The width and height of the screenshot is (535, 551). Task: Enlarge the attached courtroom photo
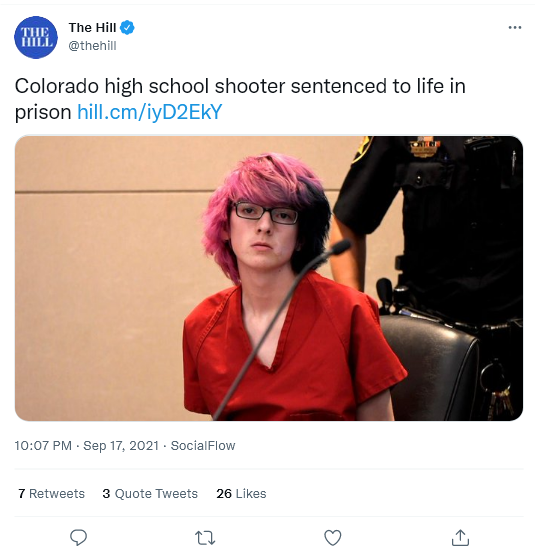(x=269, y=278)
